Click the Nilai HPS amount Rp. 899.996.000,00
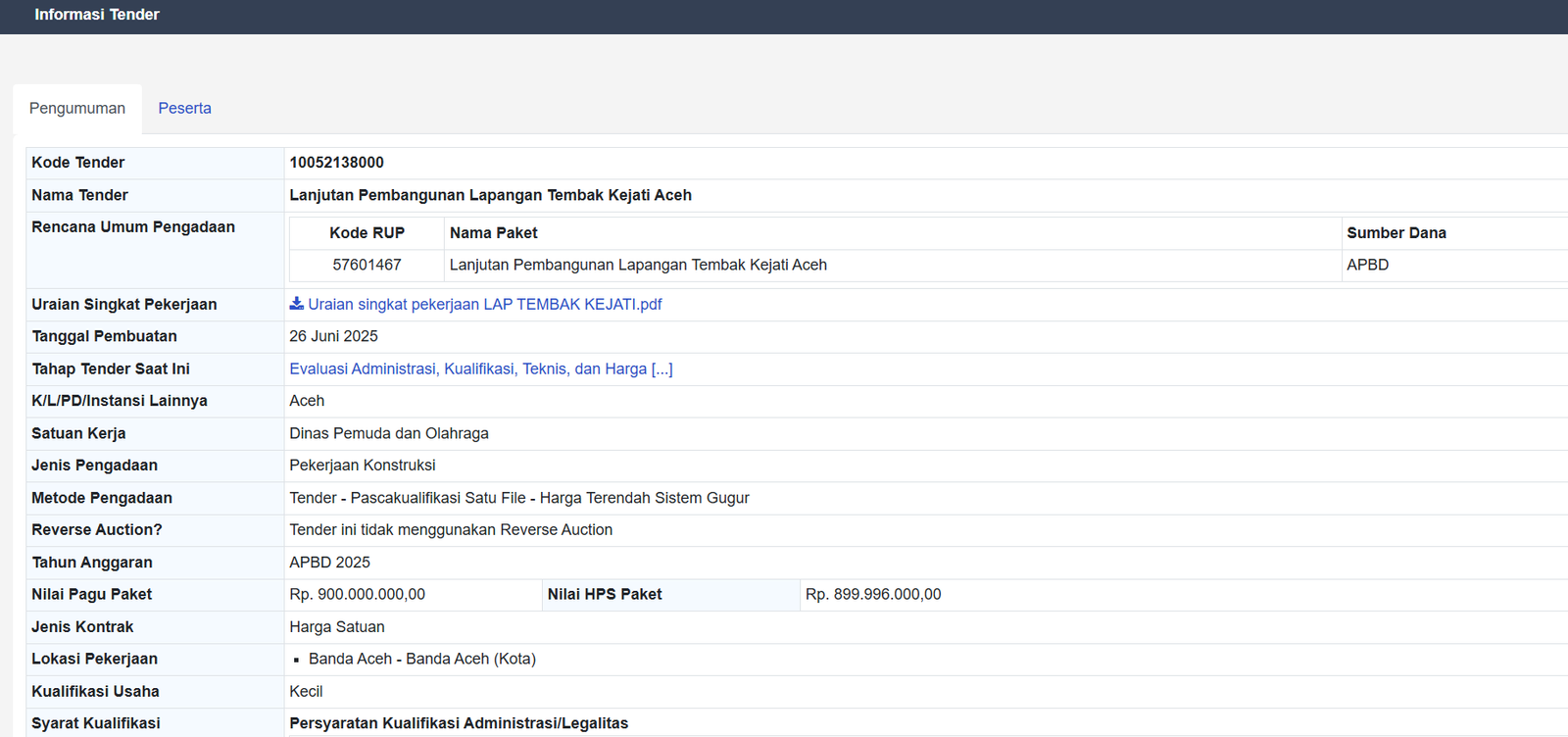 (872, 595)
